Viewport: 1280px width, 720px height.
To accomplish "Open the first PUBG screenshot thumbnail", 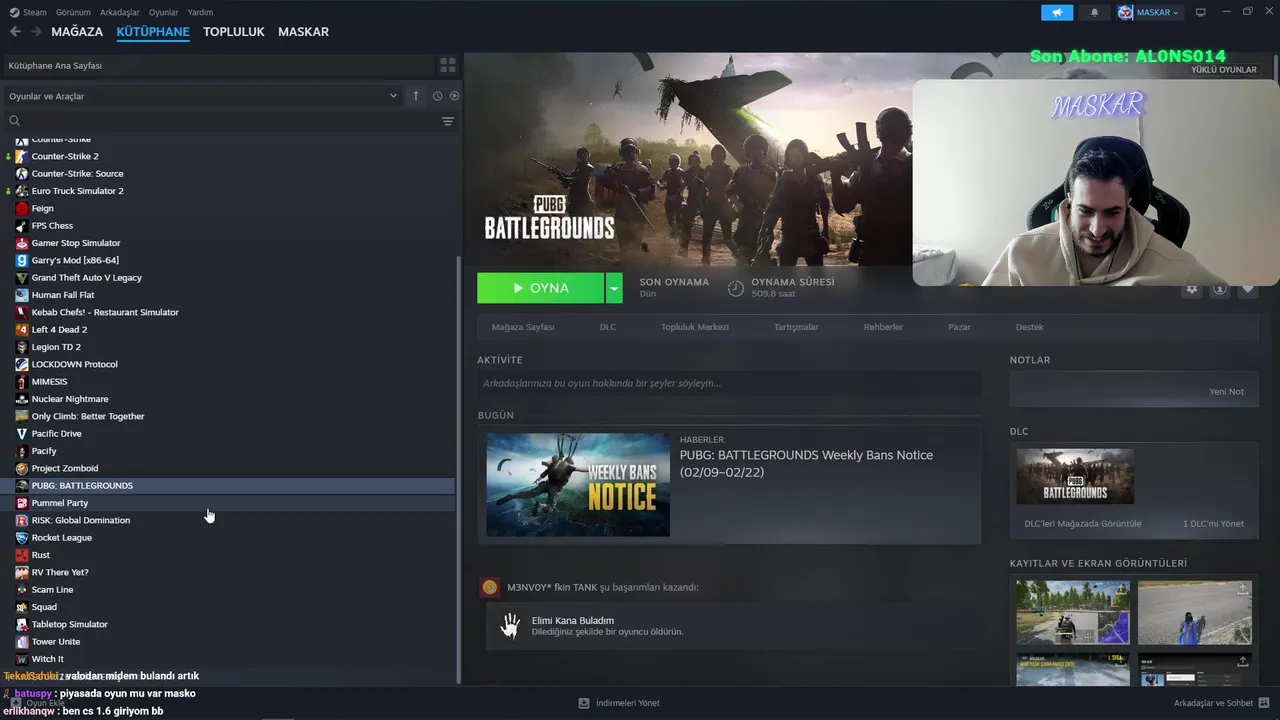I will point(1073,612).
